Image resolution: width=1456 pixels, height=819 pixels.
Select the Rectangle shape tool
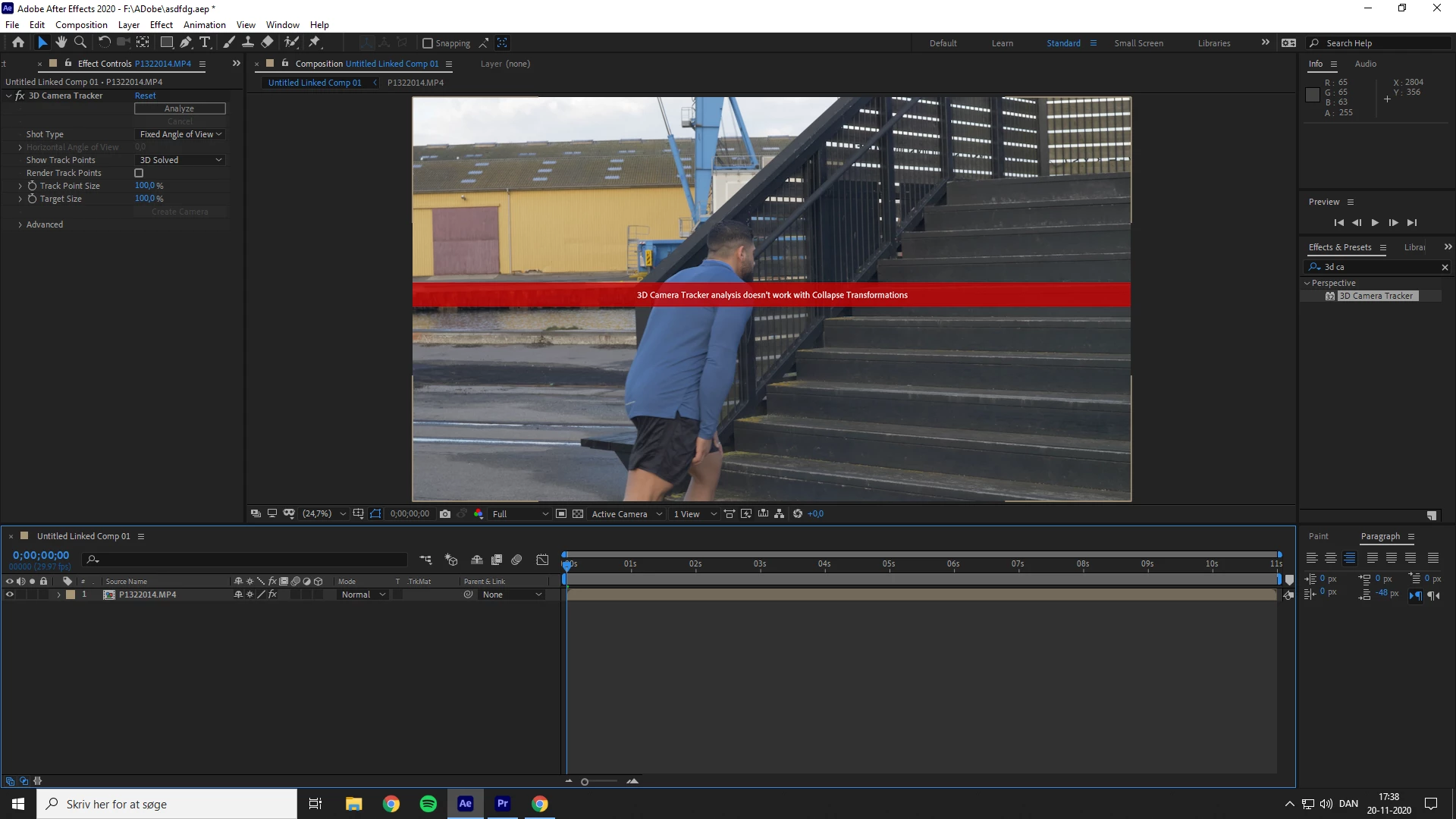tap(166, 42)
